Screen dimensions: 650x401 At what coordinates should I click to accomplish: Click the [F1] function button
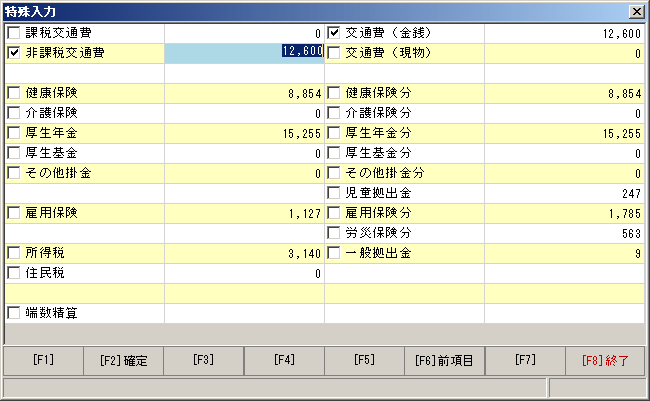[44, 360]
